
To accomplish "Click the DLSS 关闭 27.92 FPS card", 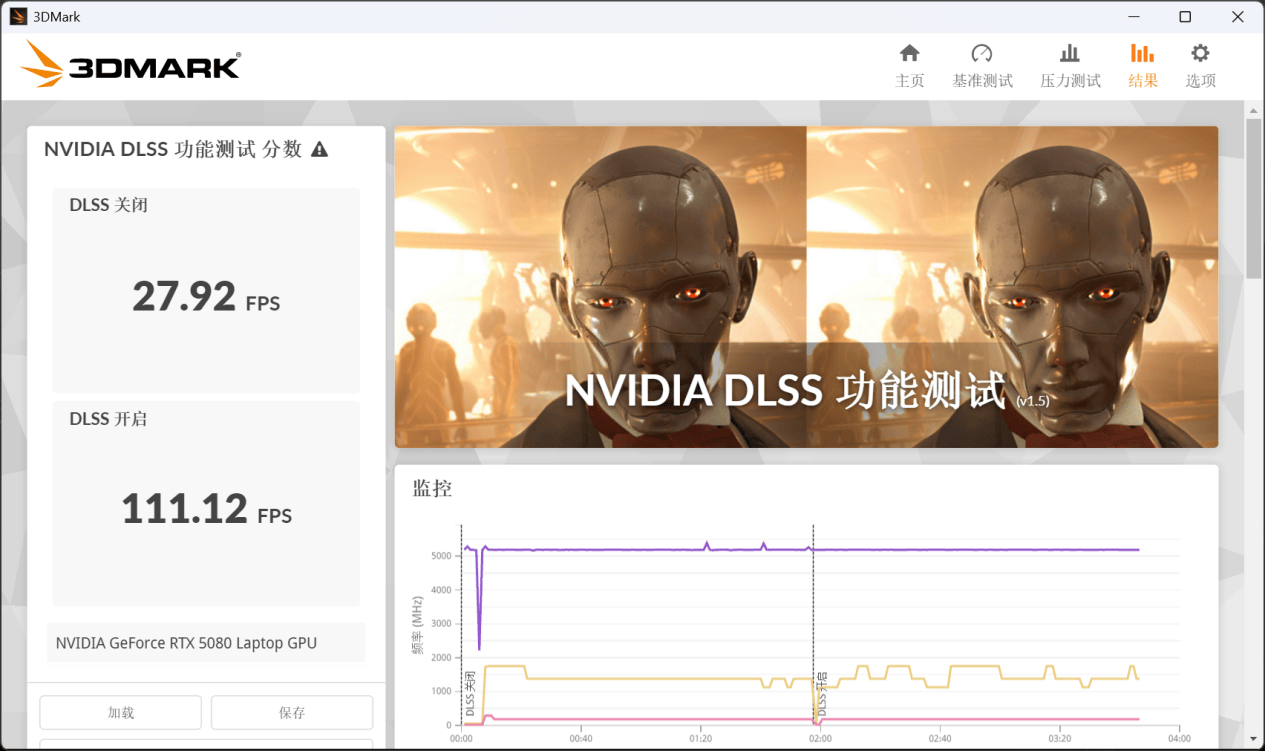I will [x=206, y=291].
